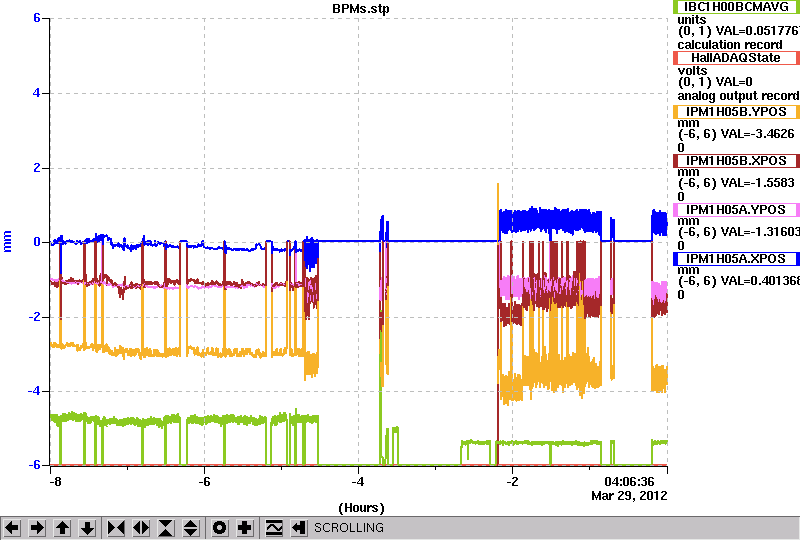Pan the graph up with the up arrow

pyautogui.click(x=63, y=528)
